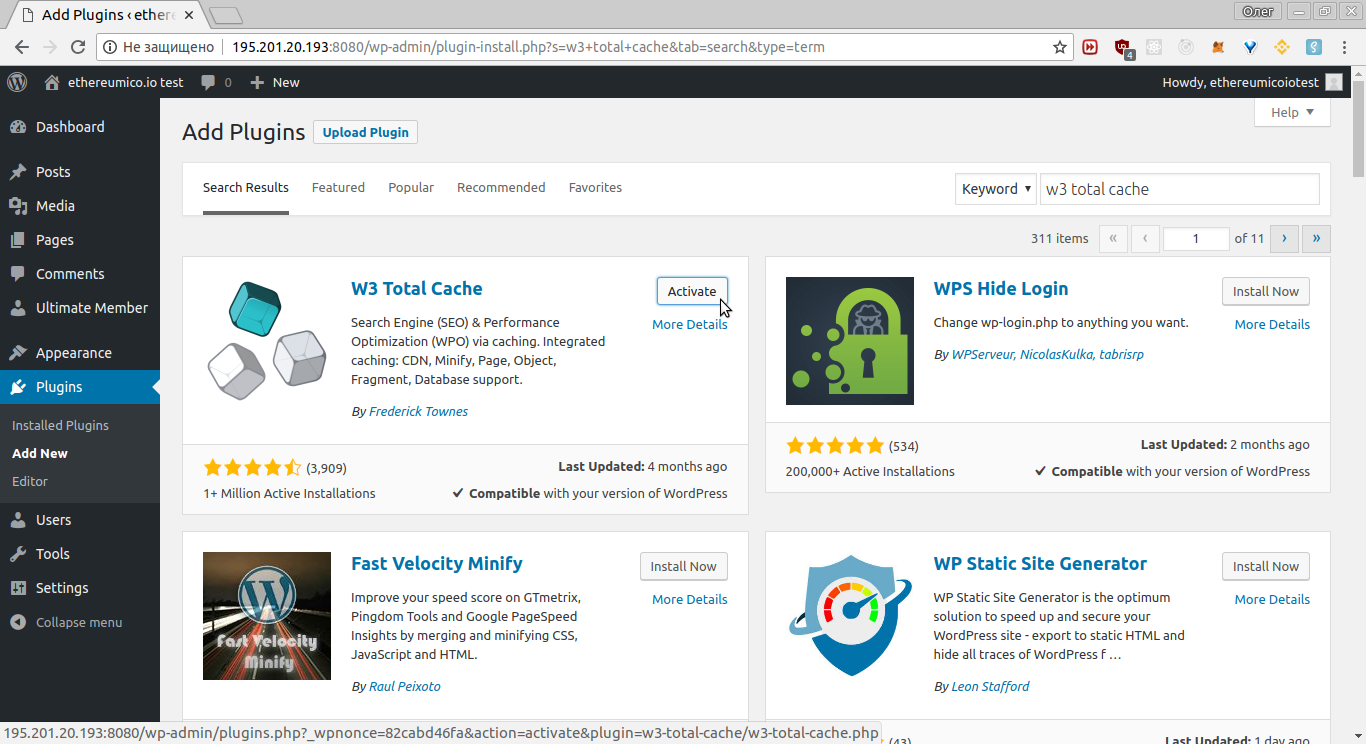1366x744 pixels.
Task: Reload the page with refresh button
Action: 78,47
